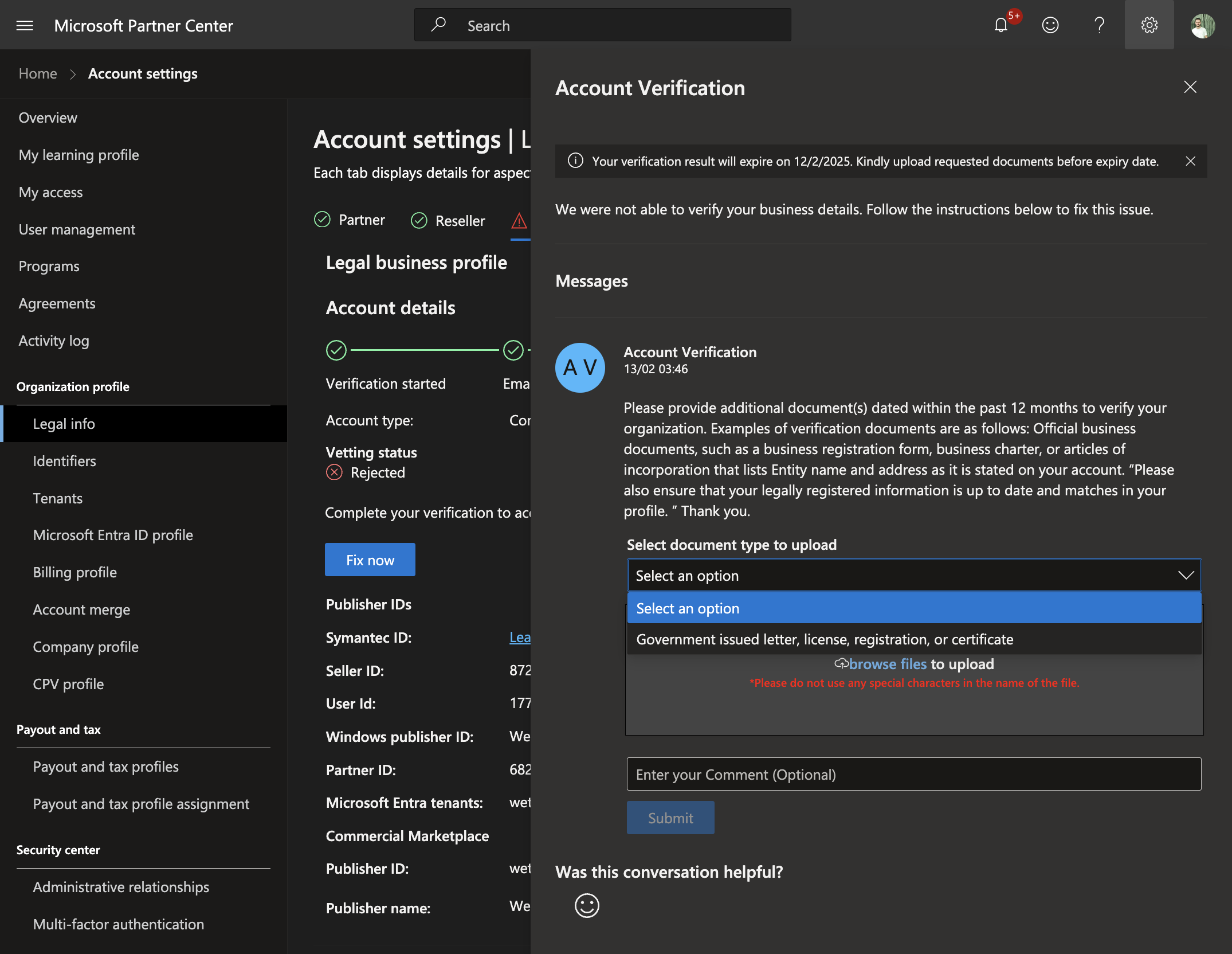The height and width of the screenshot is (954, 1232).
Task: Open the settings gear icon
Action: click(x=1149, y=25)
